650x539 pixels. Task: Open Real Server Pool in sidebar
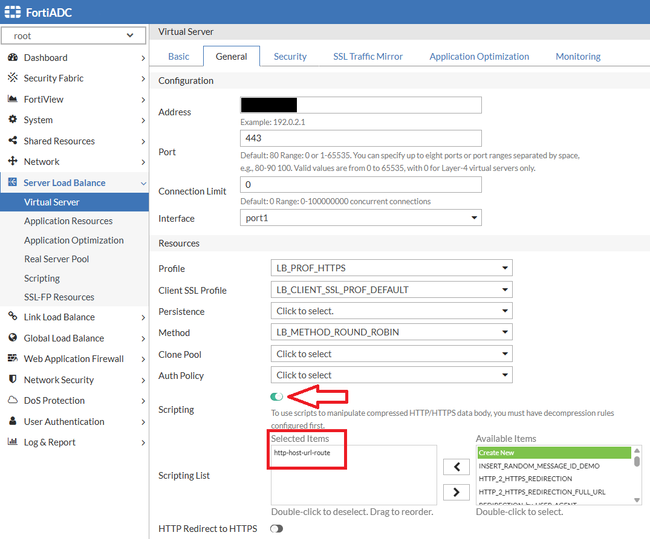pos(57,259)
